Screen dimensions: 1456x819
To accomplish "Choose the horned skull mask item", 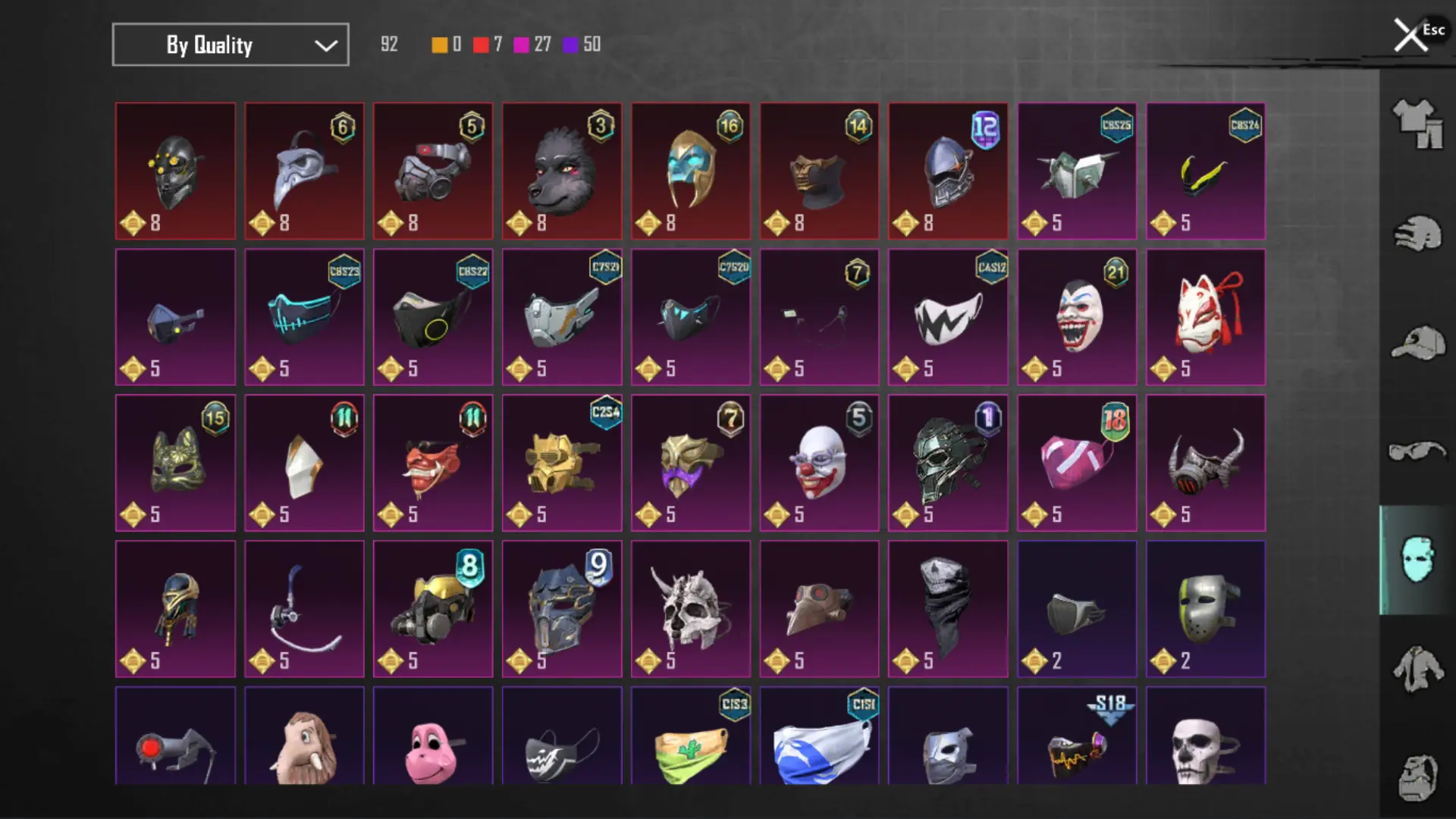I will (x=691, y=609).
